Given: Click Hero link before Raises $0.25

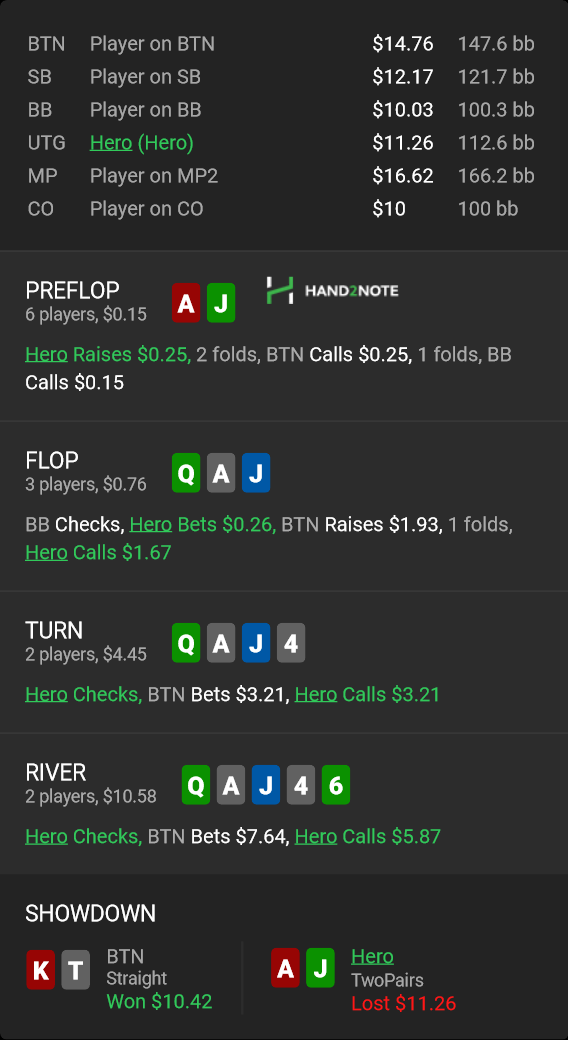Looking at the screenshot, I should (x=46, y=354).
